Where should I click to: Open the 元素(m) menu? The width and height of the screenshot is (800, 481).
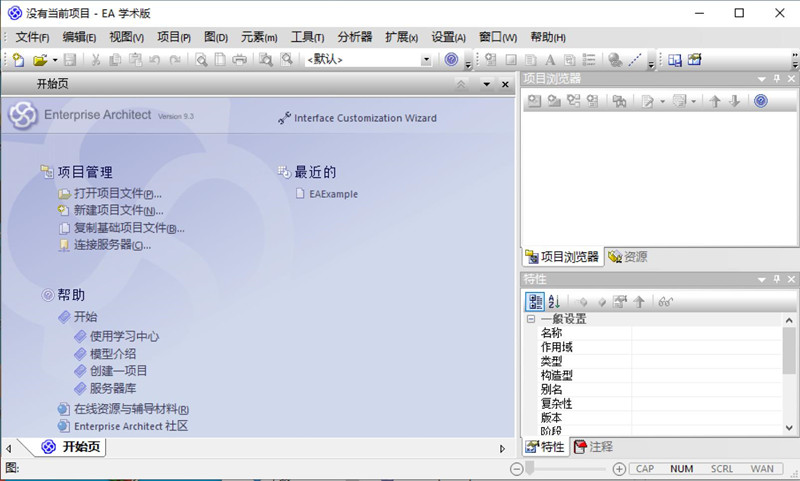pyautogui.click(x=259, y=37)
